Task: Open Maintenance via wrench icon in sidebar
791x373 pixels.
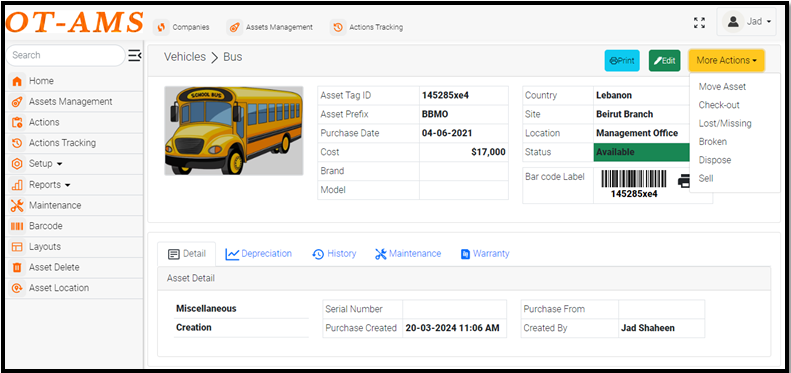Action: tap(17, 205)
